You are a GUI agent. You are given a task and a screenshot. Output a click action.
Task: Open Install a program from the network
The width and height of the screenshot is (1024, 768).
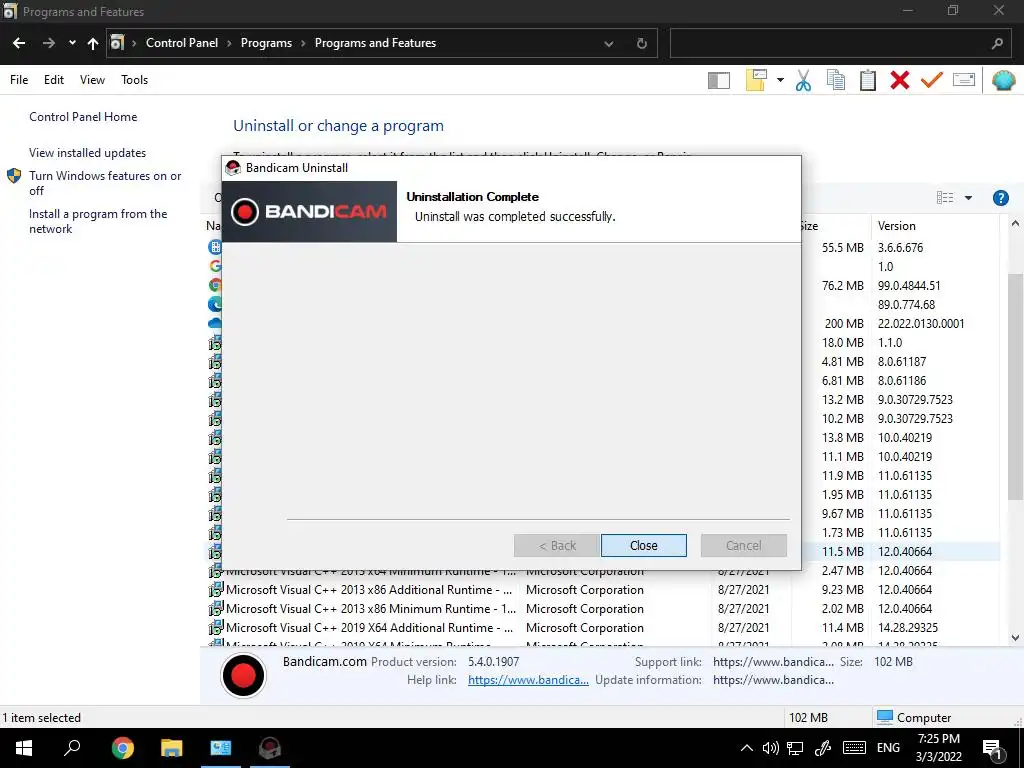click(x=98, y=221)
